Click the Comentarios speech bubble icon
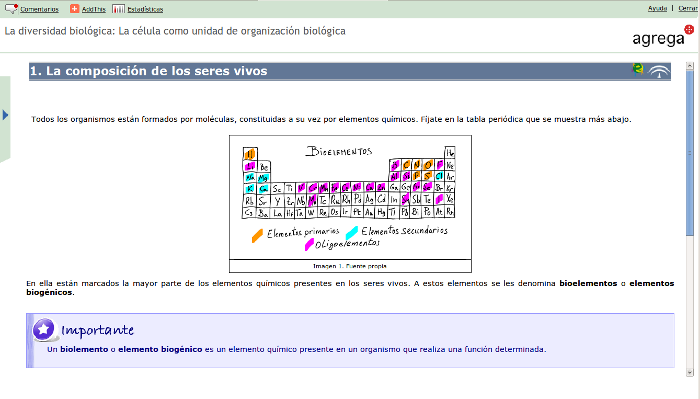700x399 pixels. coord(11,8)
